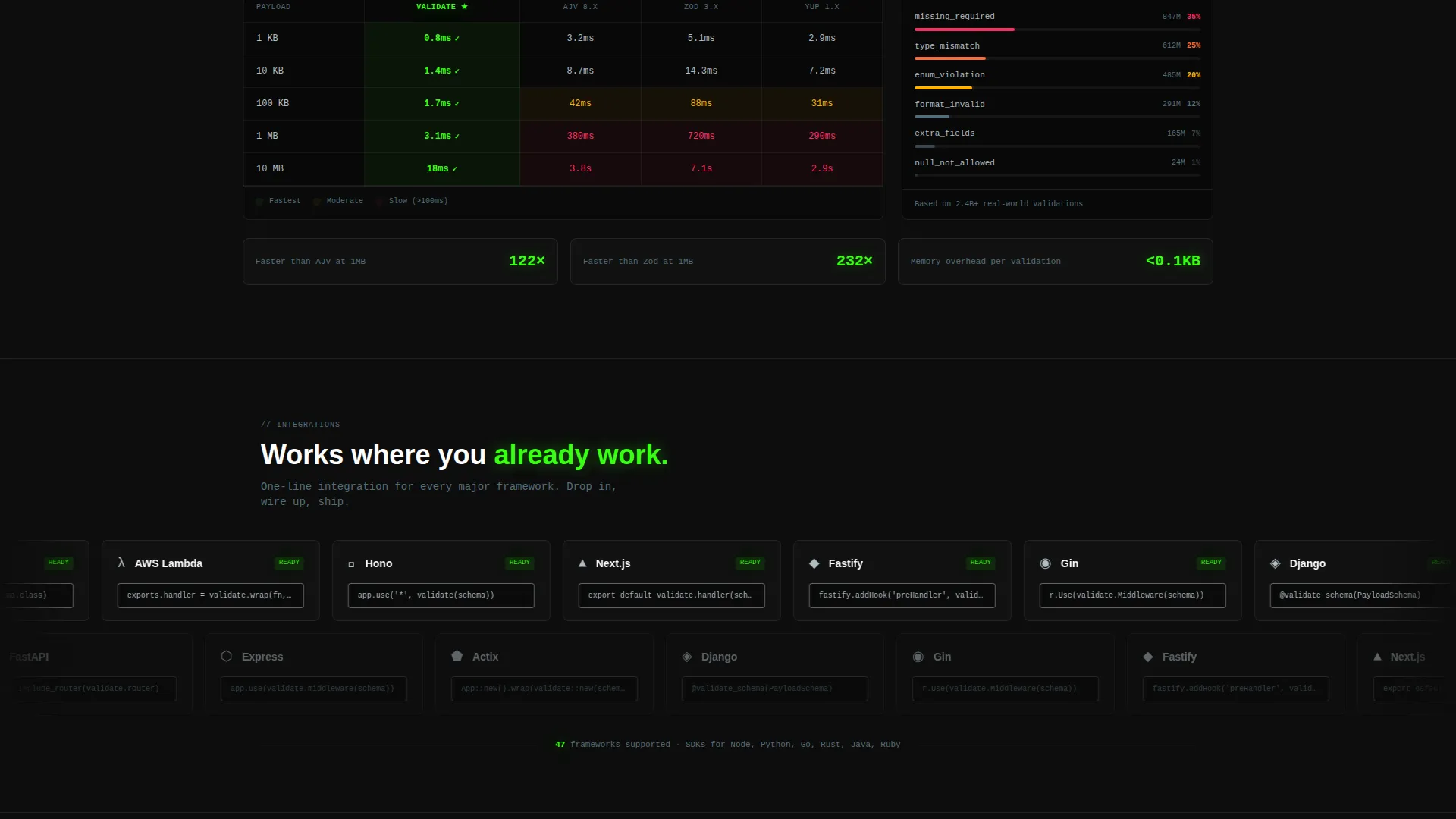This screenshot has width=1456, height=819.
Task: Click the lambda icon on the AWS Lambda card
Action: click(121, 563)
